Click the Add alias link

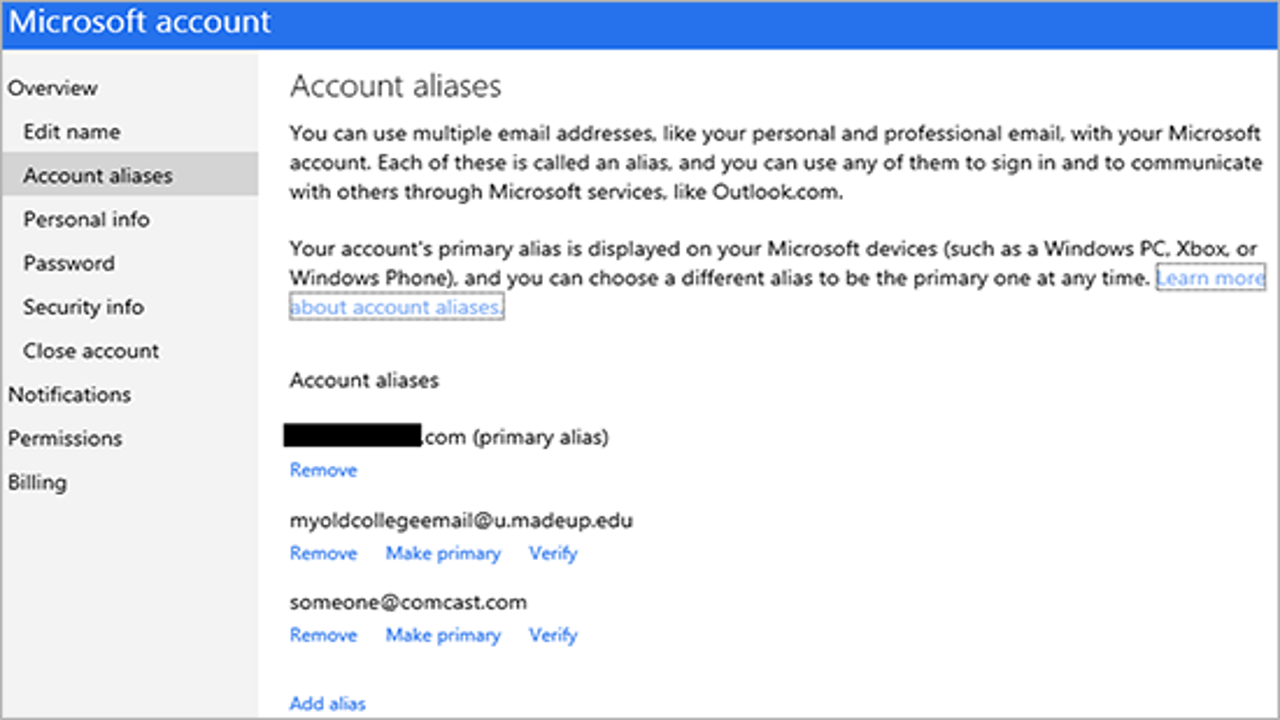(328, 704)
